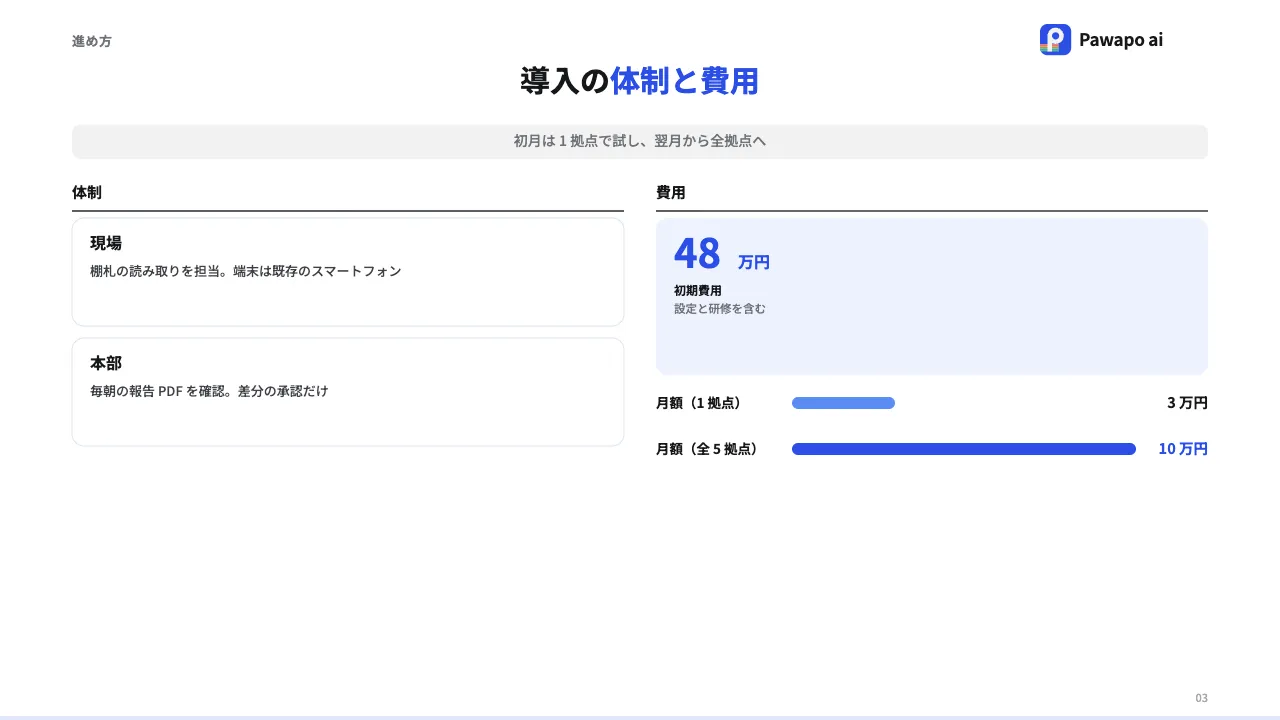
Task: Click the slide title 導入の体制と費用
Action: (x=640, y=81)
